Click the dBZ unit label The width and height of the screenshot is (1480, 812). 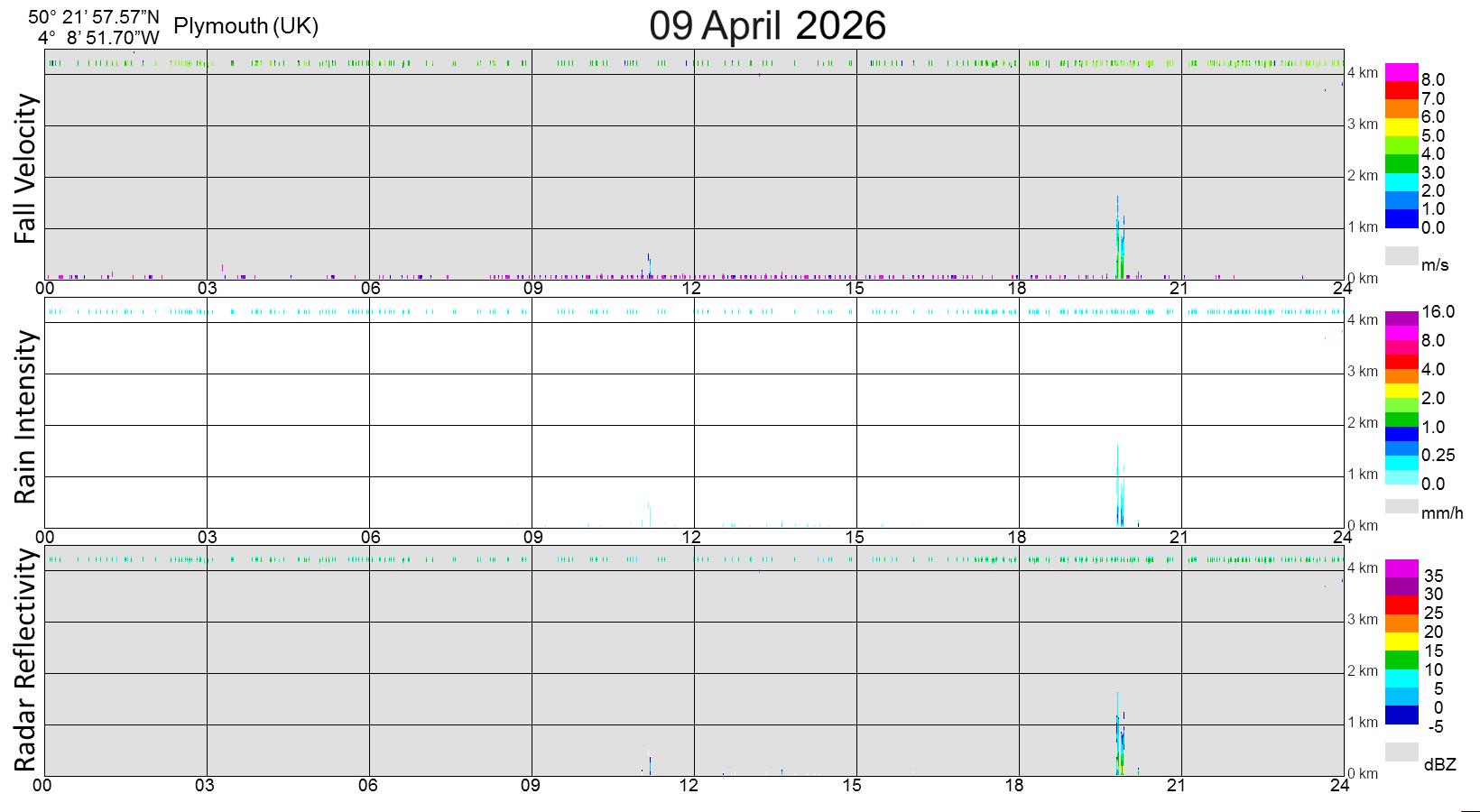click(x=1440, y=765)
